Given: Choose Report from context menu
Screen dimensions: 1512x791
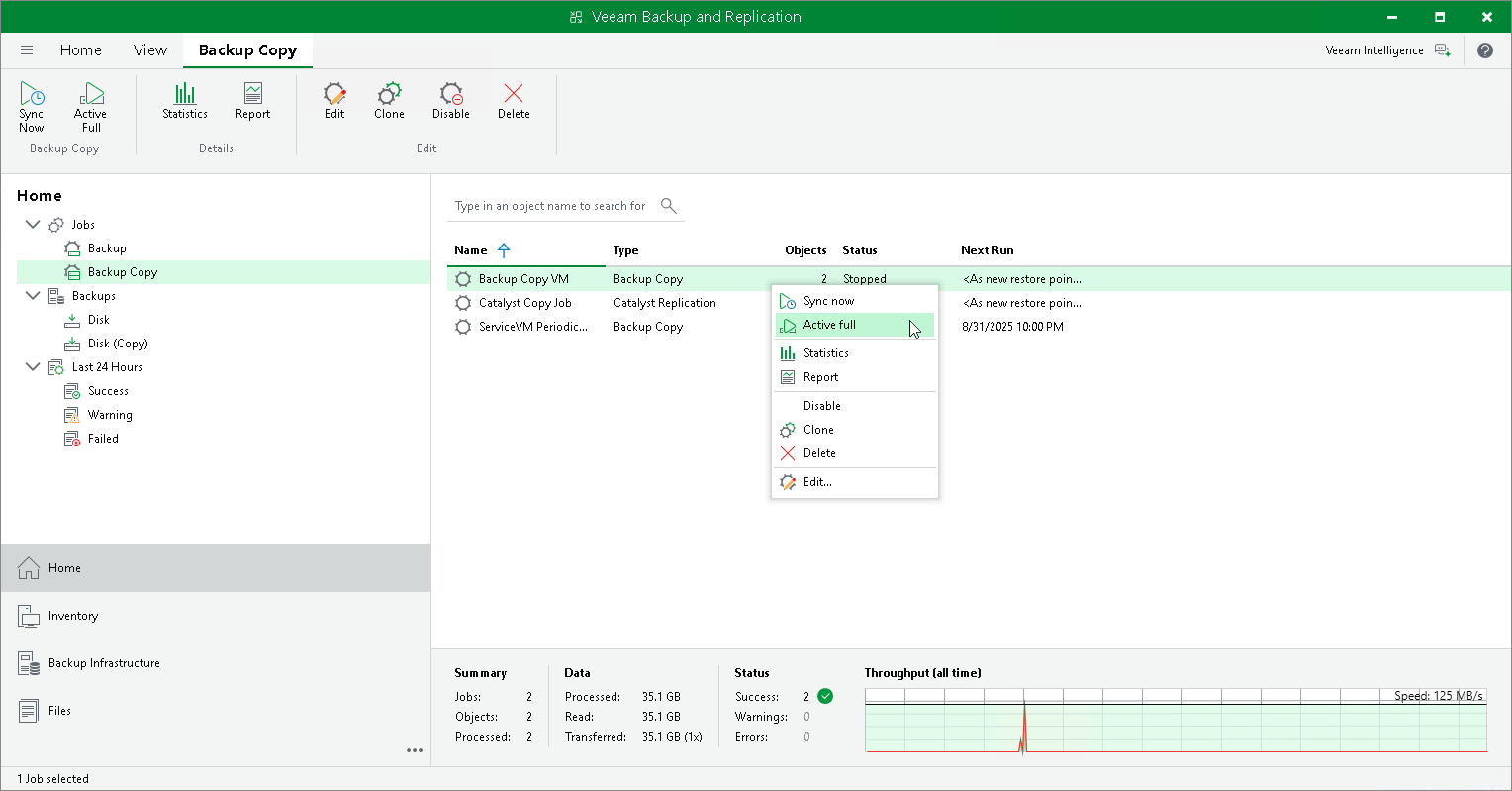Looking at the screenshot, I should 855,377.
